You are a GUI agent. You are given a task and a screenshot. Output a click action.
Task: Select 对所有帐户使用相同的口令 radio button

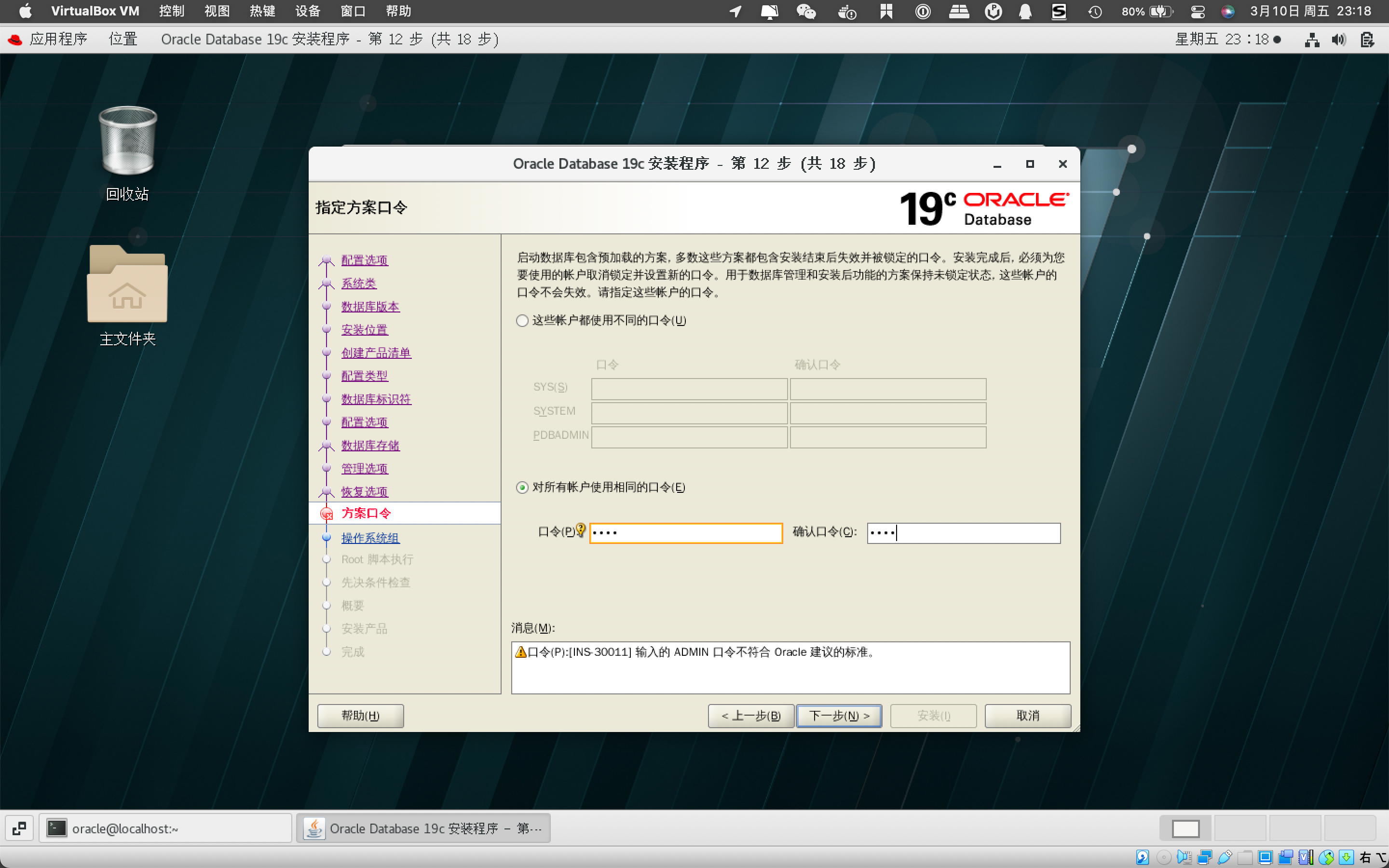coord(522,488)
